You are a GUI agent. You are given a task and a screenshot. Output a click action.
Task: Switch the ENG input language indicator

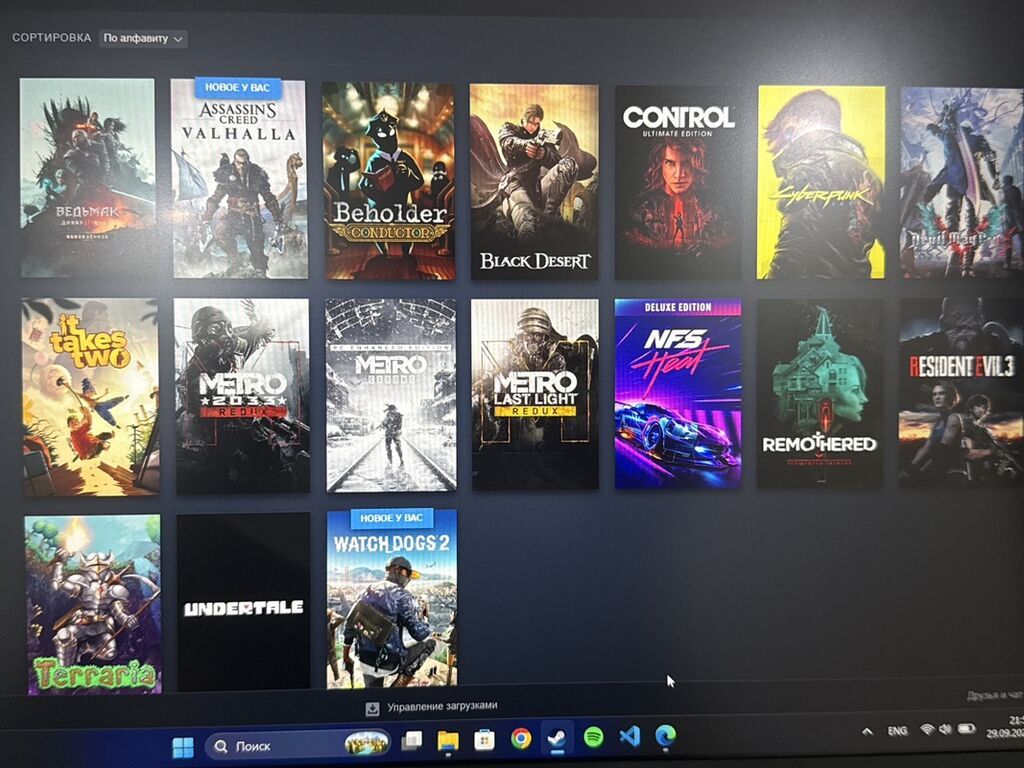pyautogui.click(x=897, y=731)
